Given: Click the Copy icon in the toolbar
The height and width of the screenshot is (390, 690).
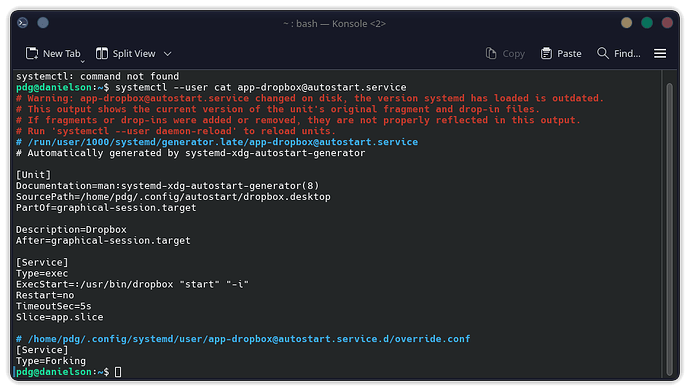Looking at the screenshot, I should point(491,54).
